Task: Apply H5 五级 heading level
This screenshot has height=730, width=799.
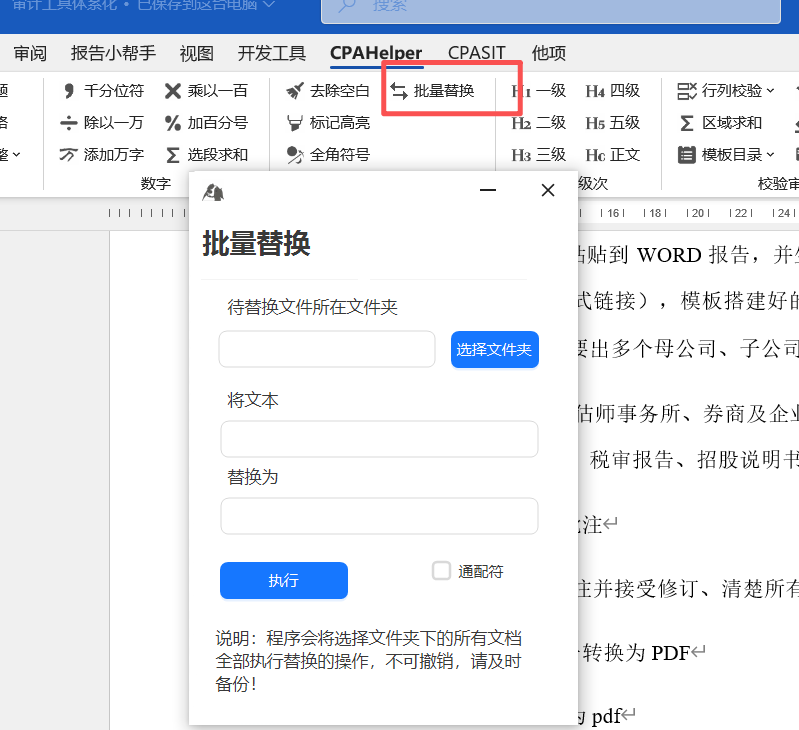Action: (612, 123)
